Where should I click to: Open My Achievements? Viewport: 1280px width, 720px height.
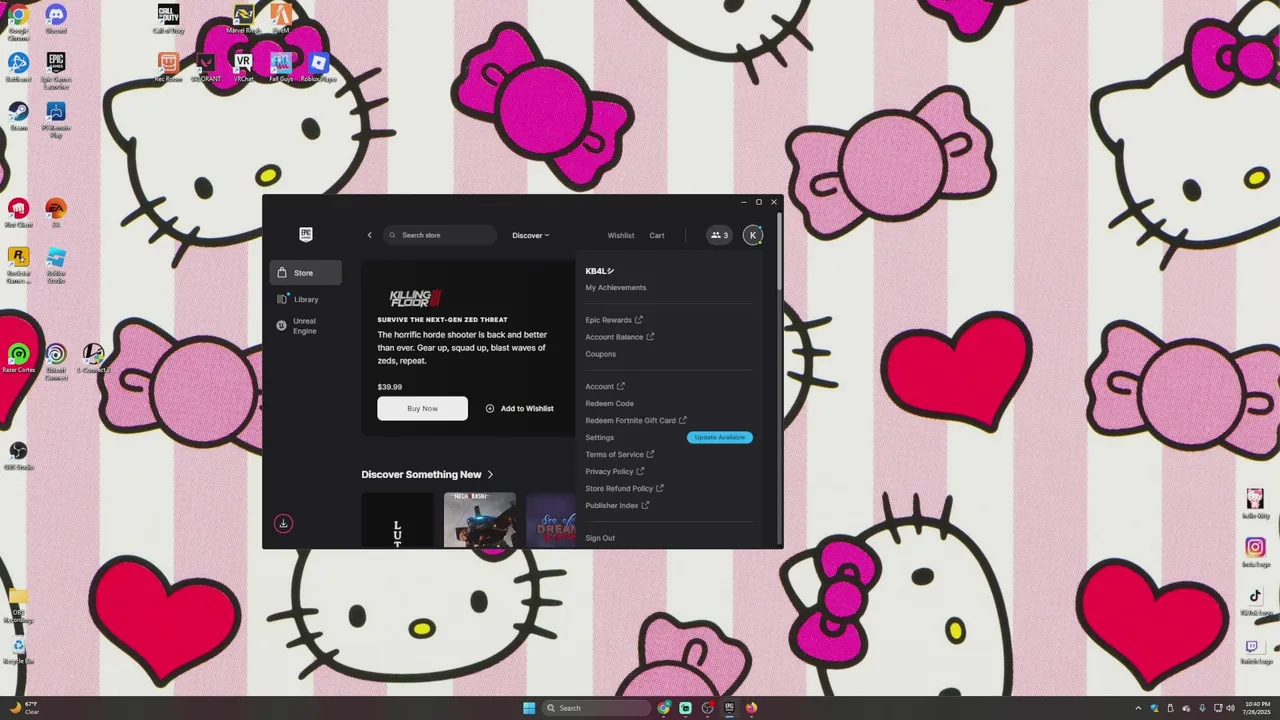(x=616, y=287)
